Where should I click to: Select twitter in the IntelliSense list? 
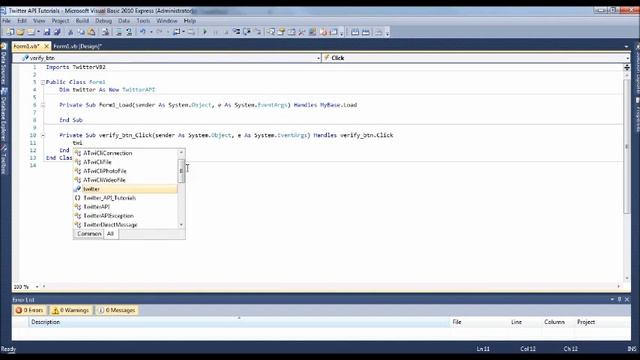click(125, 189)
